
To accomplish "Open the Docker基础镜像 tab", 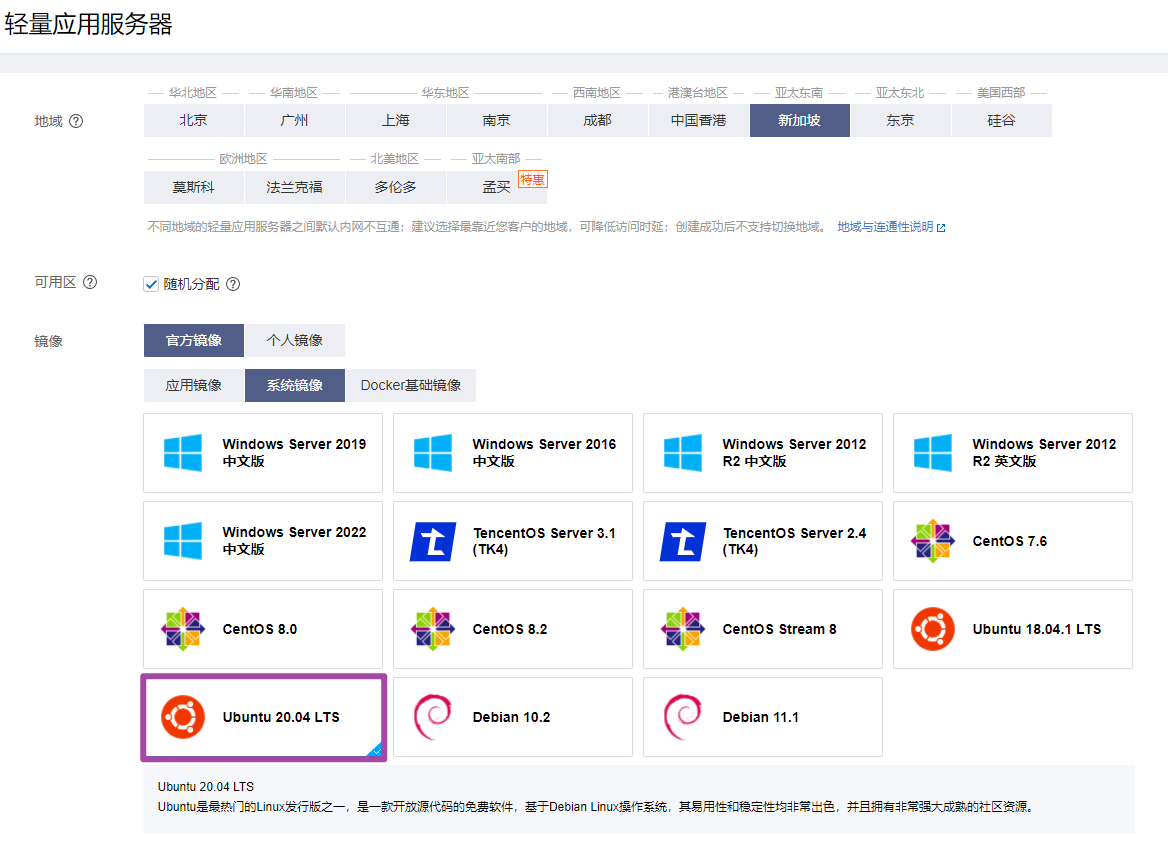I will 411,385.
